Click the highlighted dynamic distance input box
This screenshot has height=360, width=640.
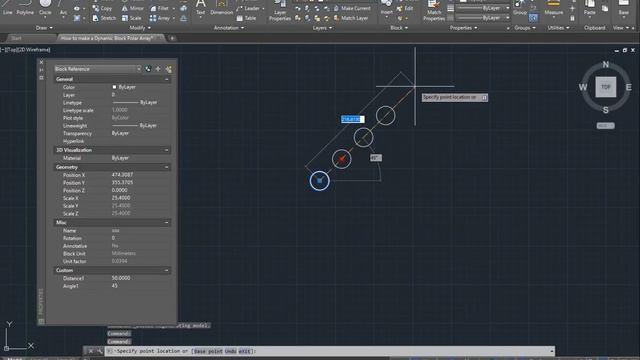click(353, 119)
